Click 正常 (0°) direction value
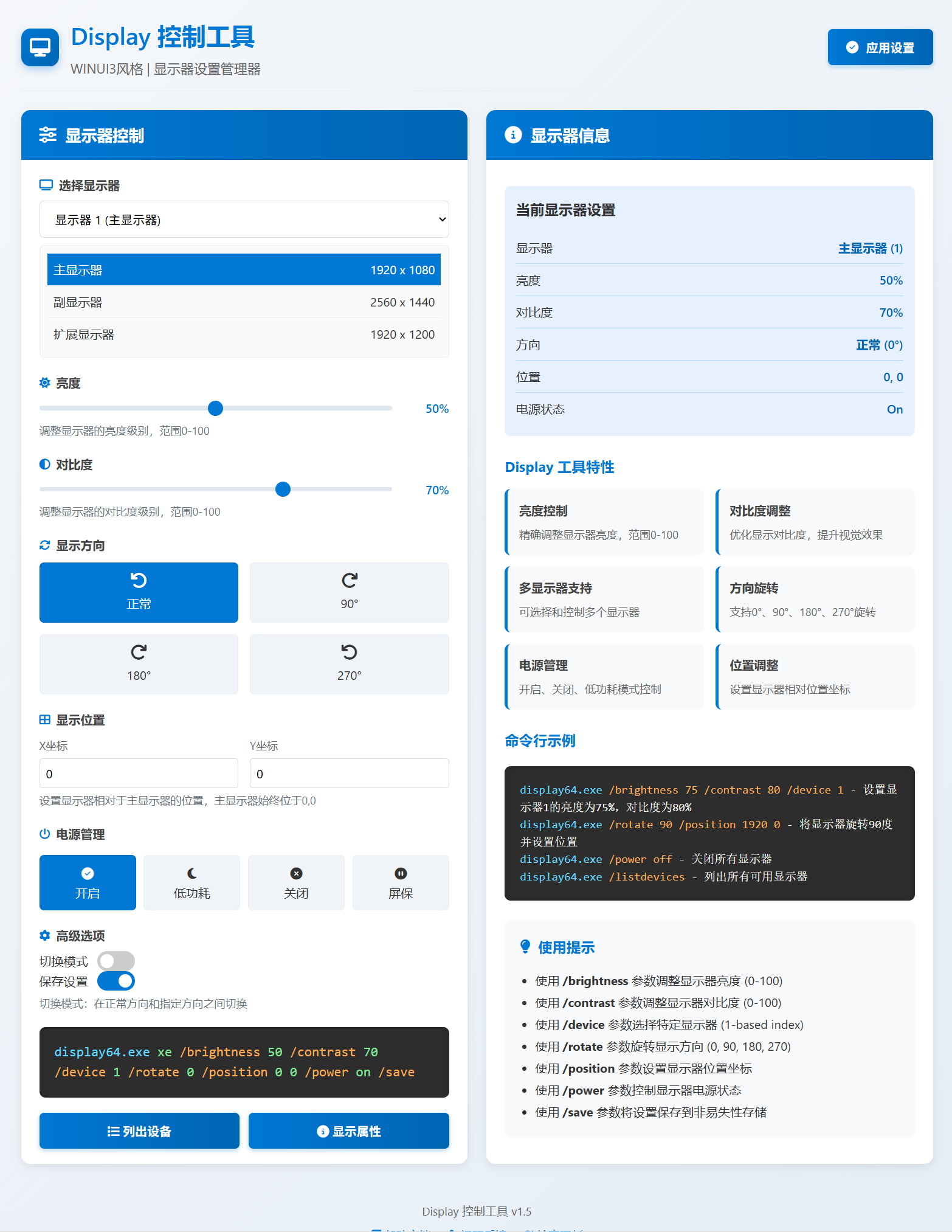The image size is (952, 1232). (x=879, y=345)
